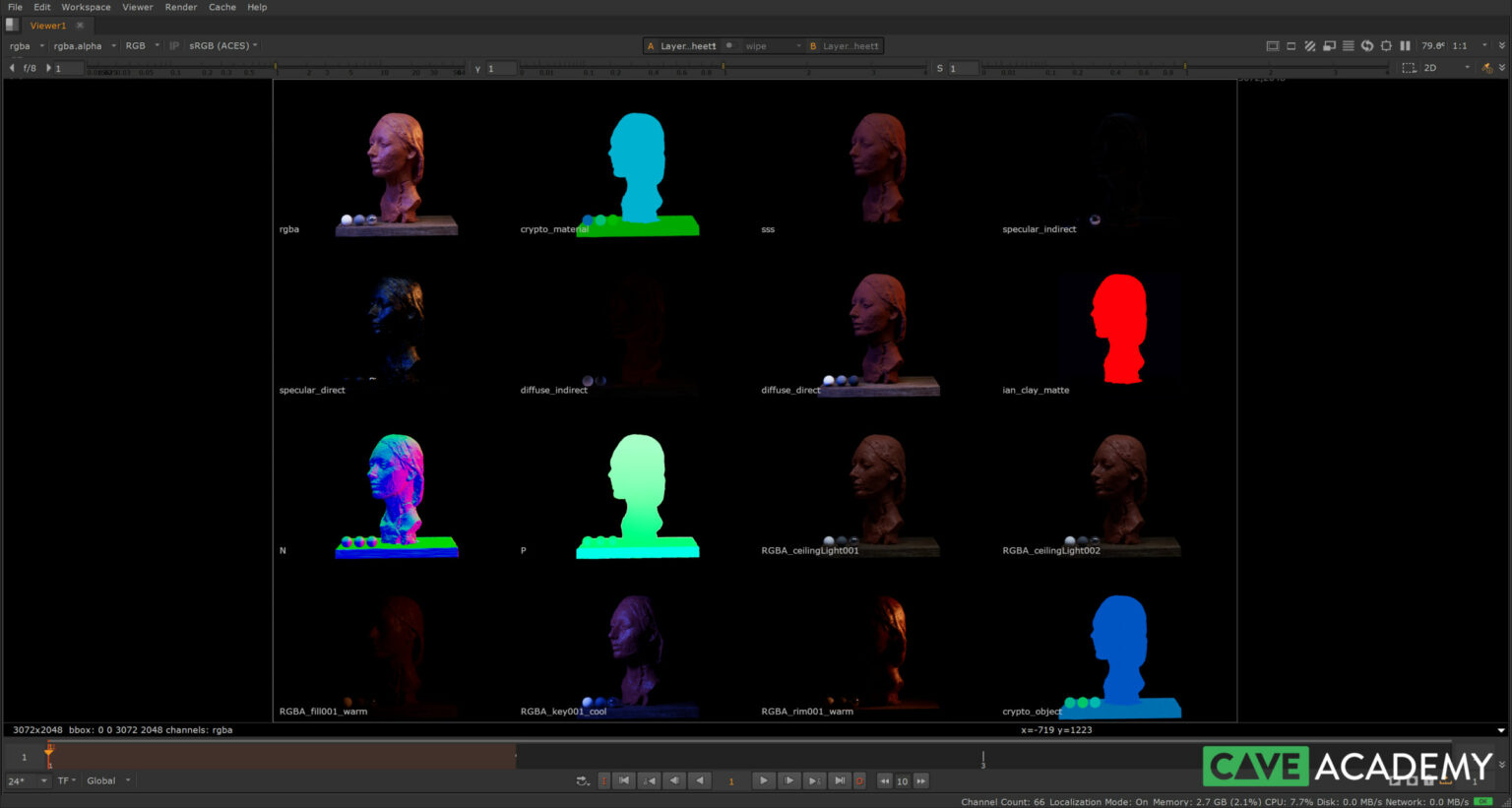Select the Viewer1 tab
1512x808 pixels.
pyautogui.click(x=47, y=26)
